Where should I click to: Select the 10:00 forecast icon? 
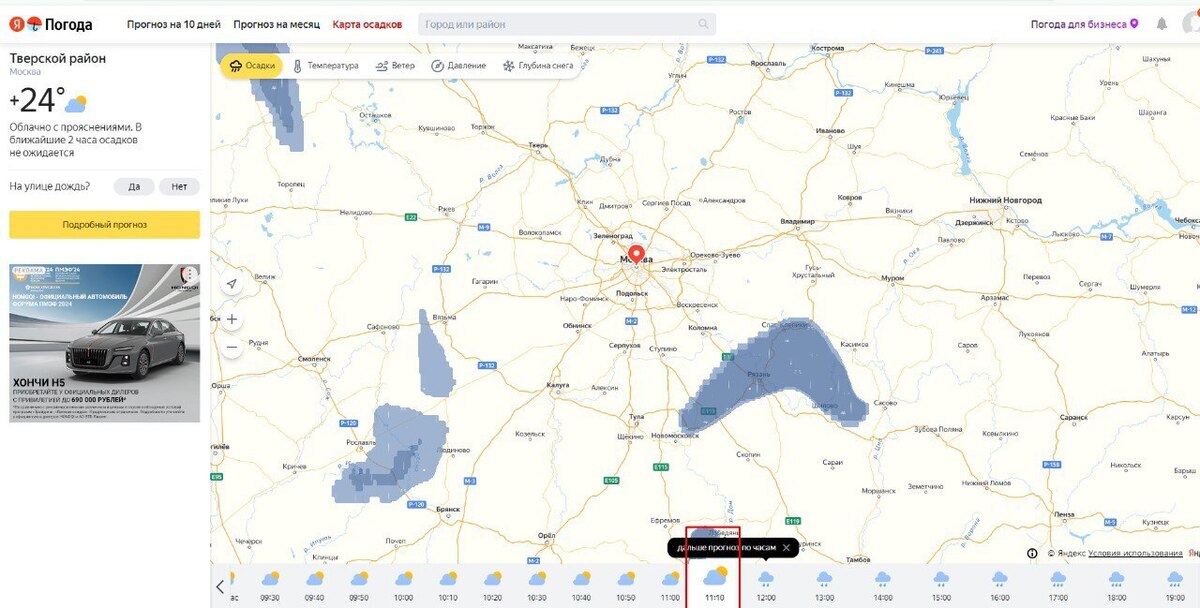point(403,579)
